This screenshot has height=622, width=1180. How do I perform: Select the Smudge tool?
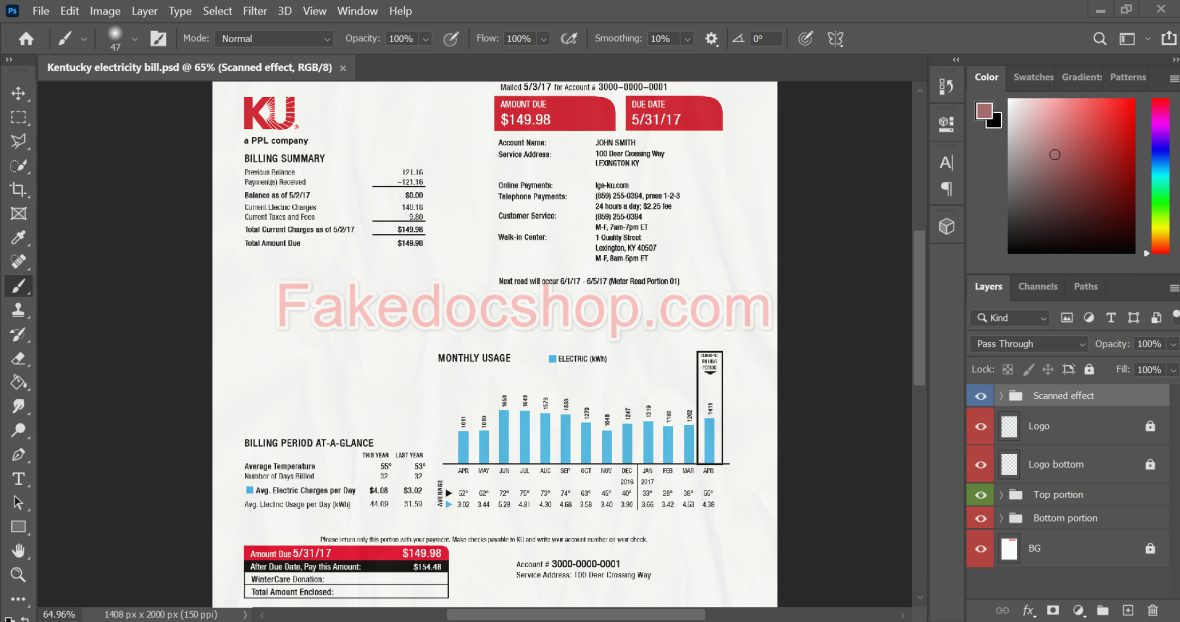[19, 406]
